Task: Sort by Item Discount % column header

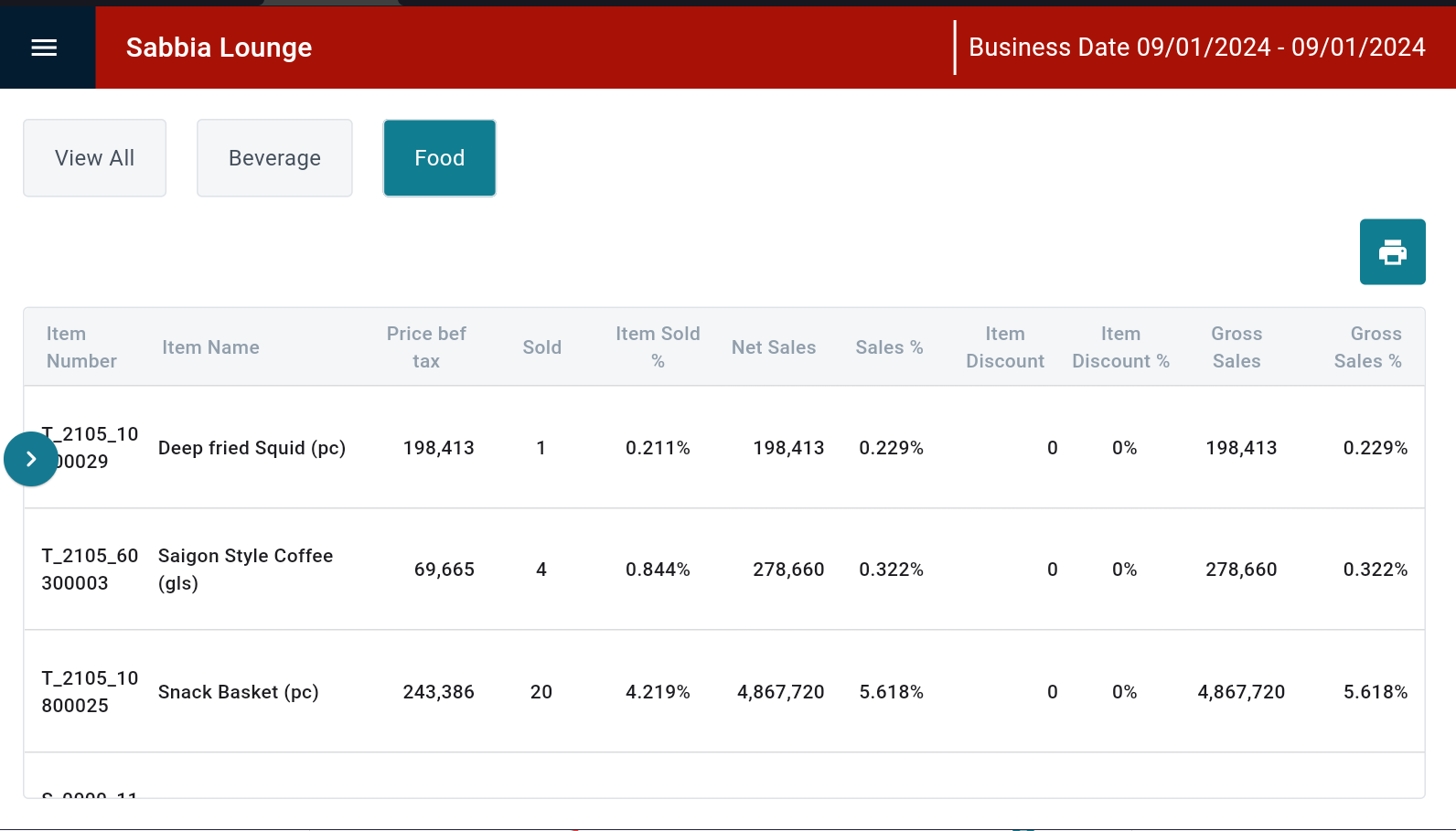Action: [1120, 347]
